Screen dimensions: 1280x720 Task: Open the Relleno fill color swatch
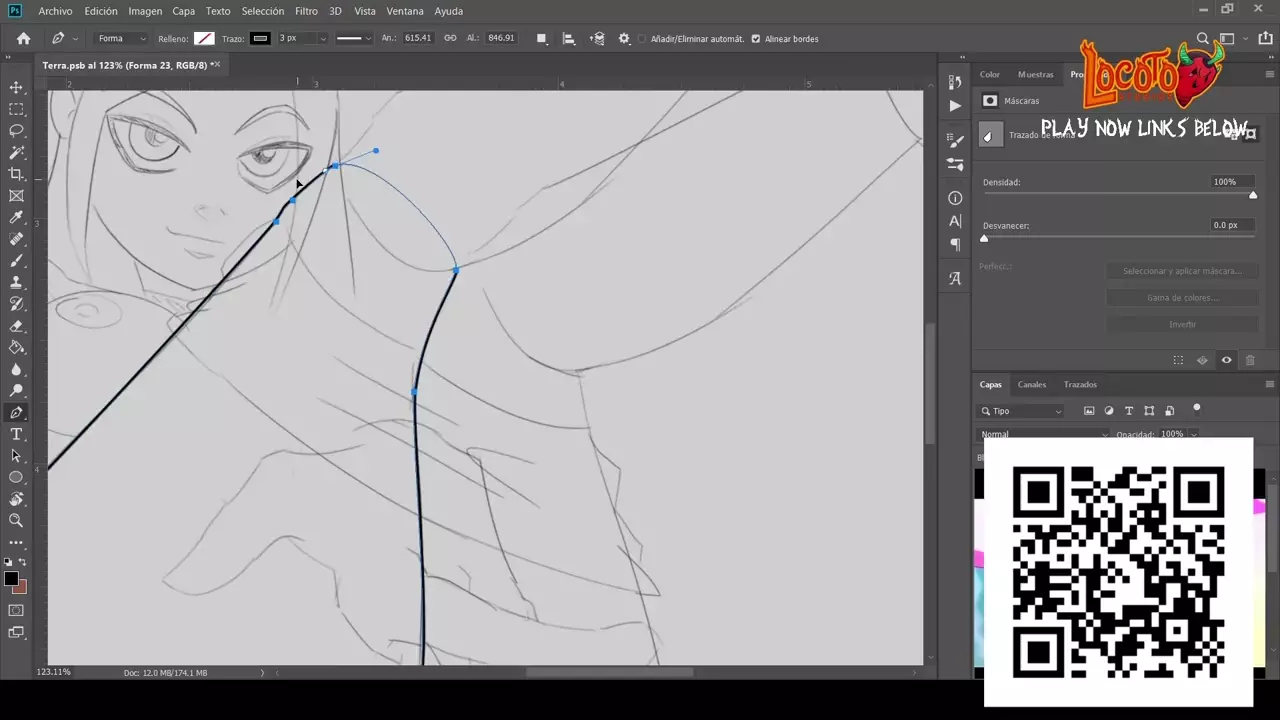click(x=204, y=38)
